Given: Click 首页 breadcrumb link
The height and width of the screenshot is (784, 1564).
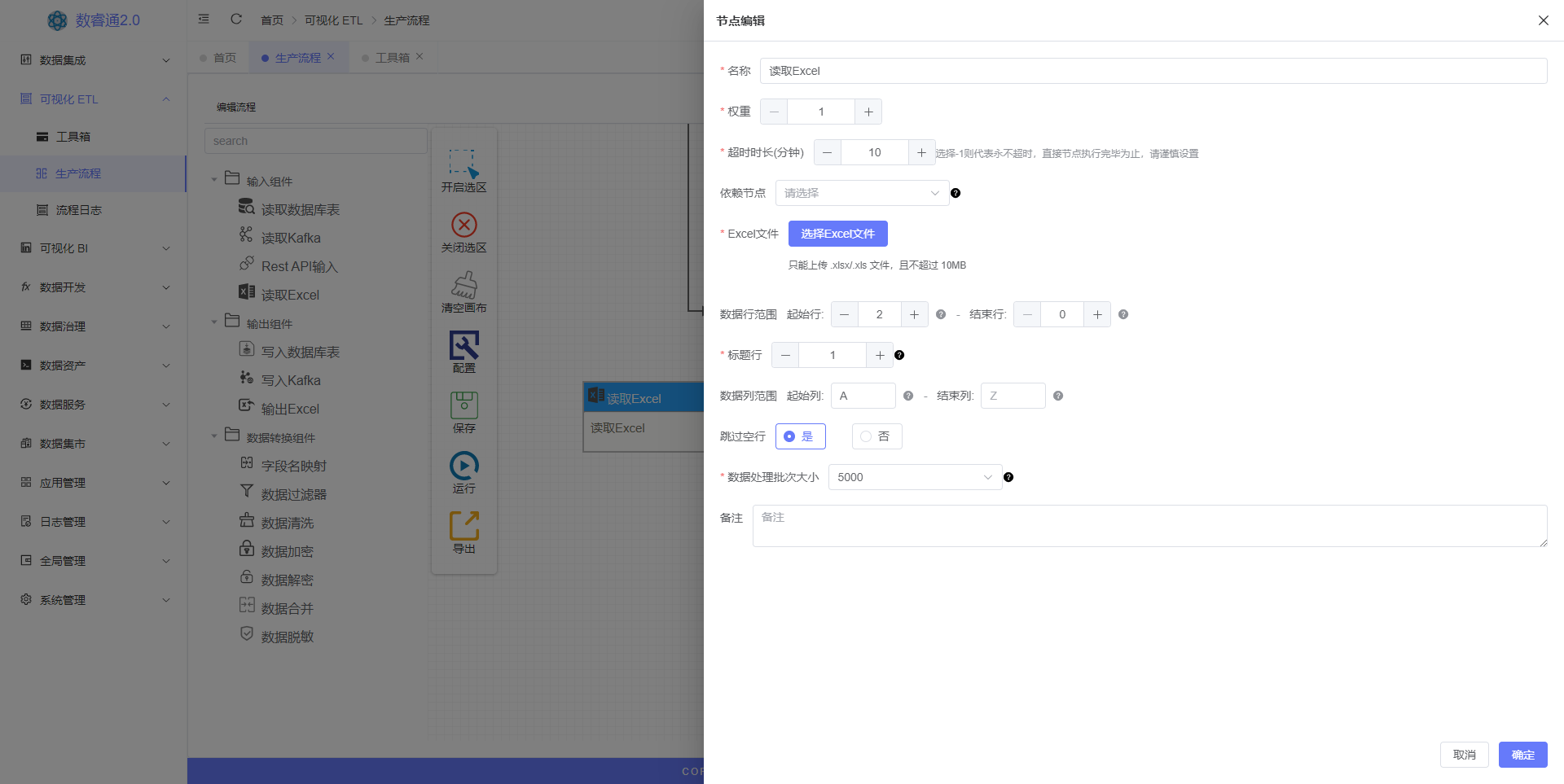Looking at the screenshot, I should pos(272,20).
